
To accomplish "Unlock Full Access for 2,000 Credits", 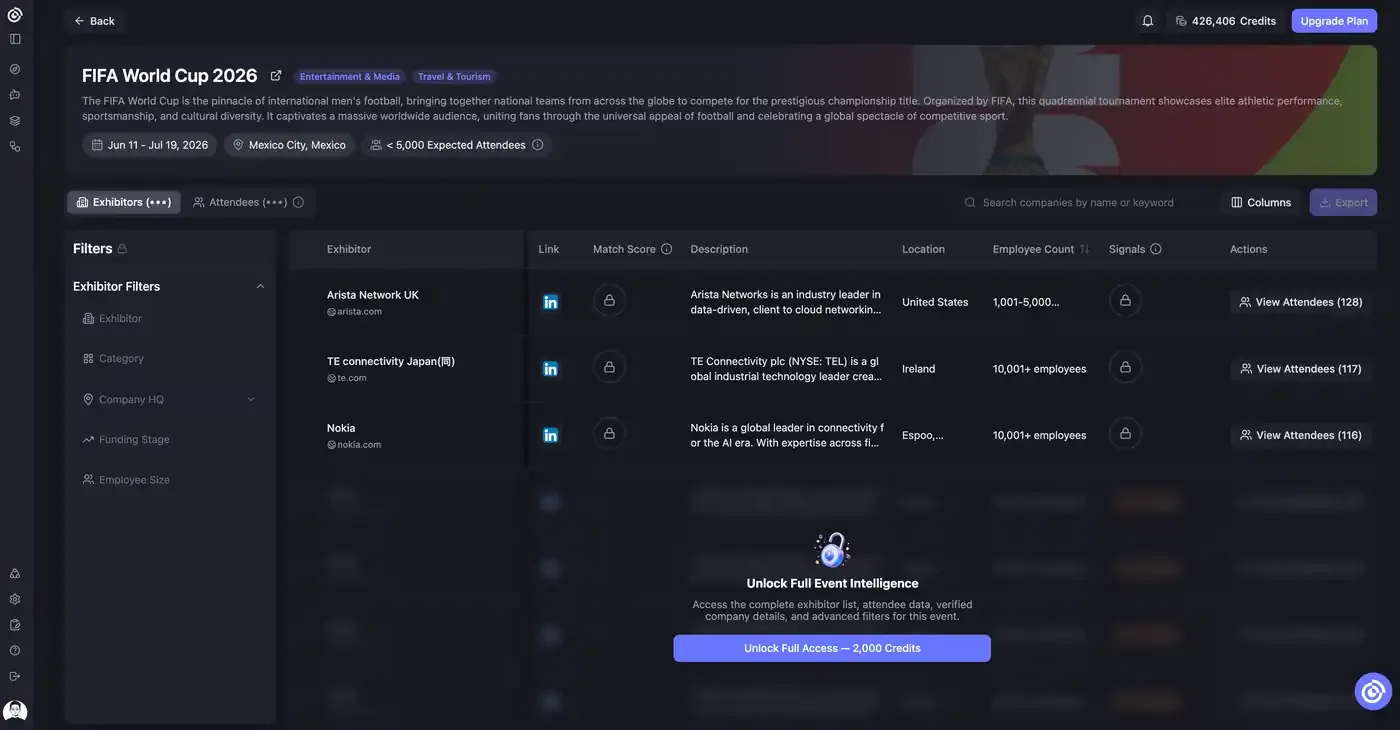I will pyautogui.click(x=832, y=648).
